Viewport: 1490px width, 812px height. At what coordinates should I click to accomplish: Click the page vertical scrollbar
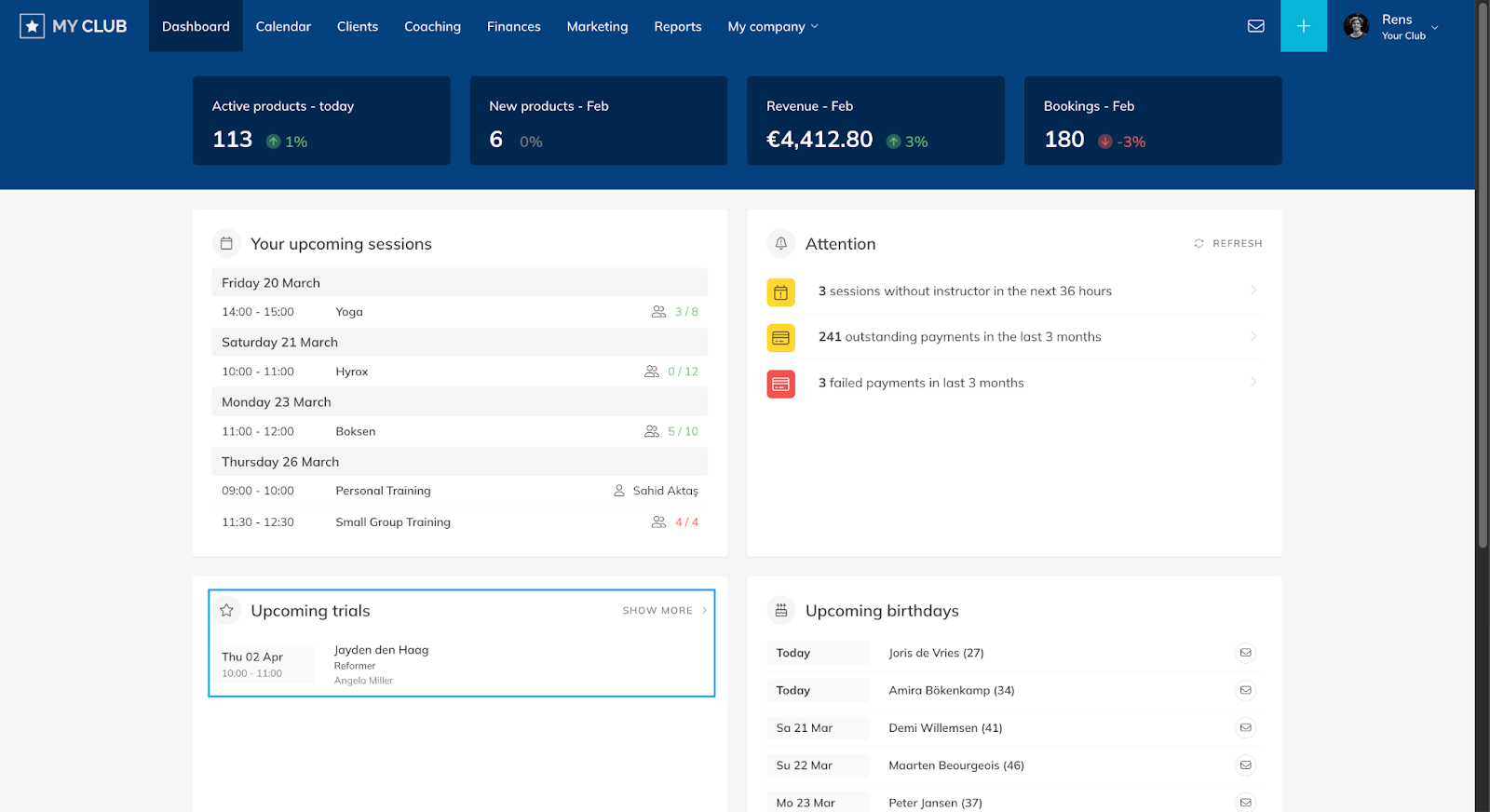coord(1482,279)
